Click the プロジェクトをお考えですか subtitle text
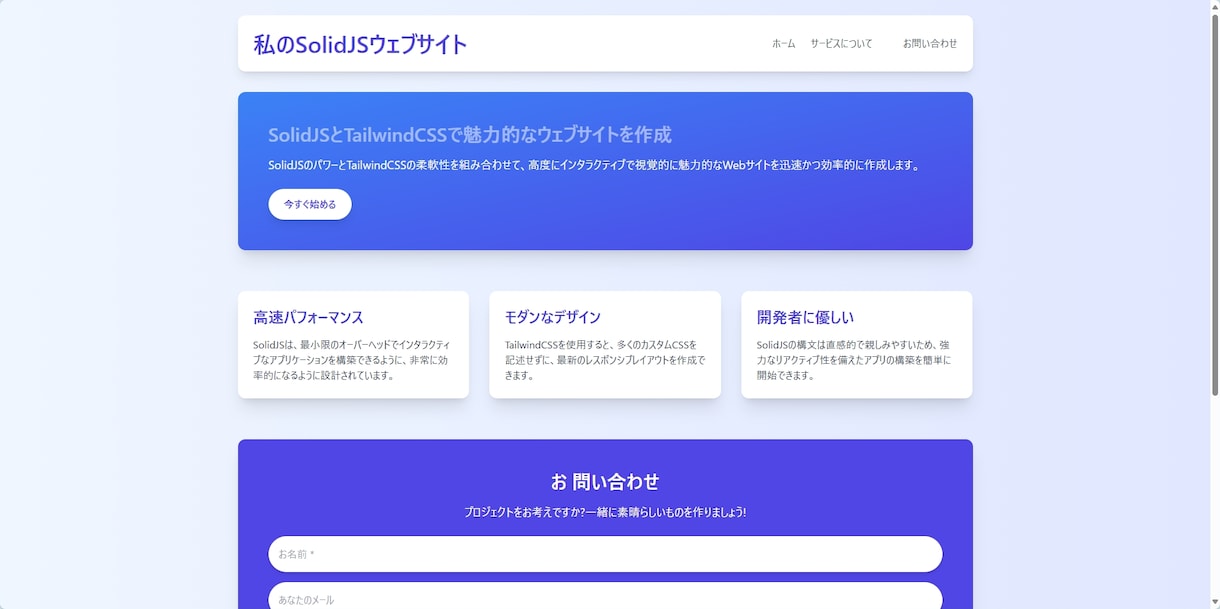The width and height of the screenshot is (1220, 609). coord(605,512)
